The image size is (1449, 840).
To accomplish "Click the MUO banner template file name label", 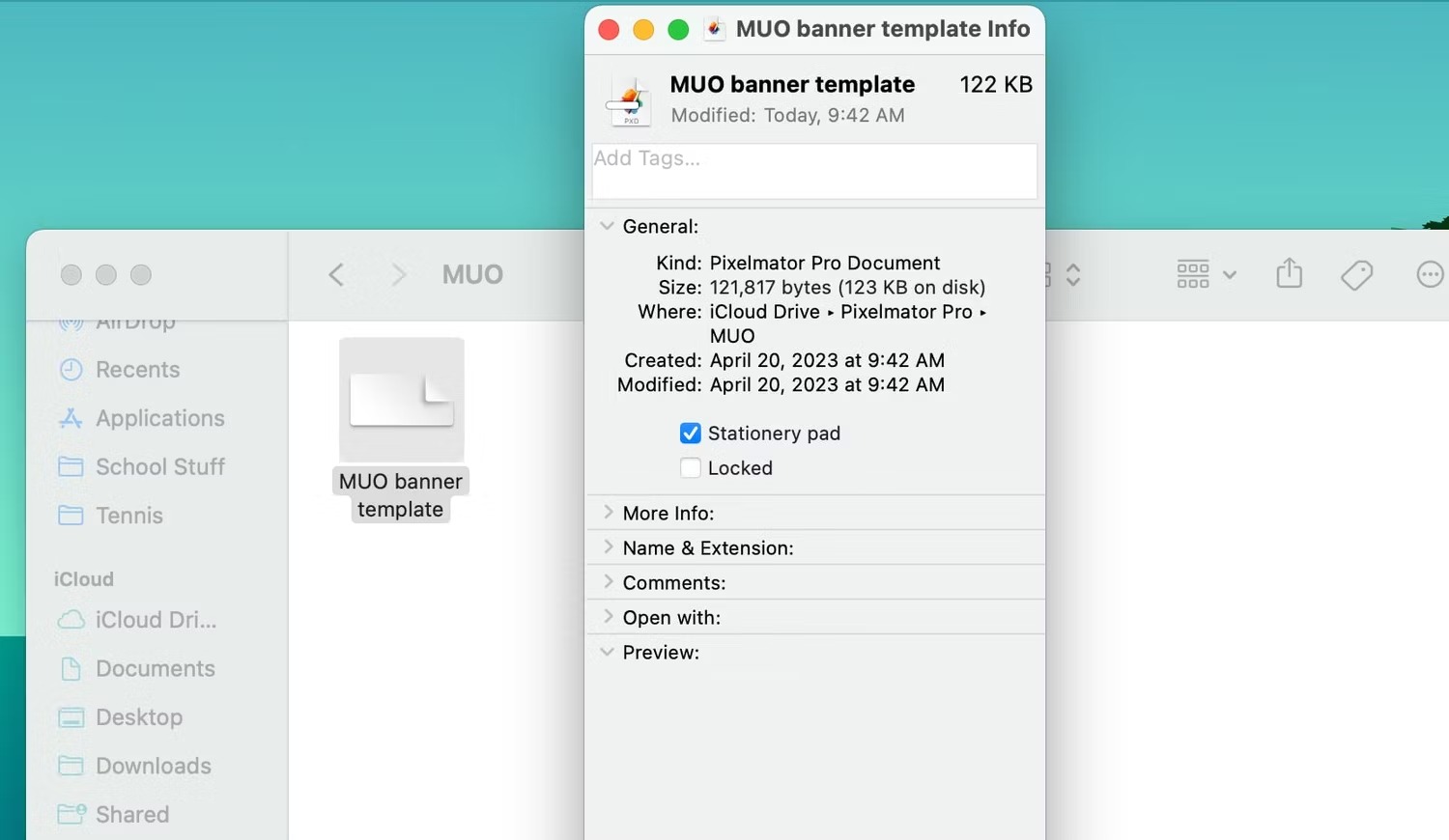I will (401, 495).
